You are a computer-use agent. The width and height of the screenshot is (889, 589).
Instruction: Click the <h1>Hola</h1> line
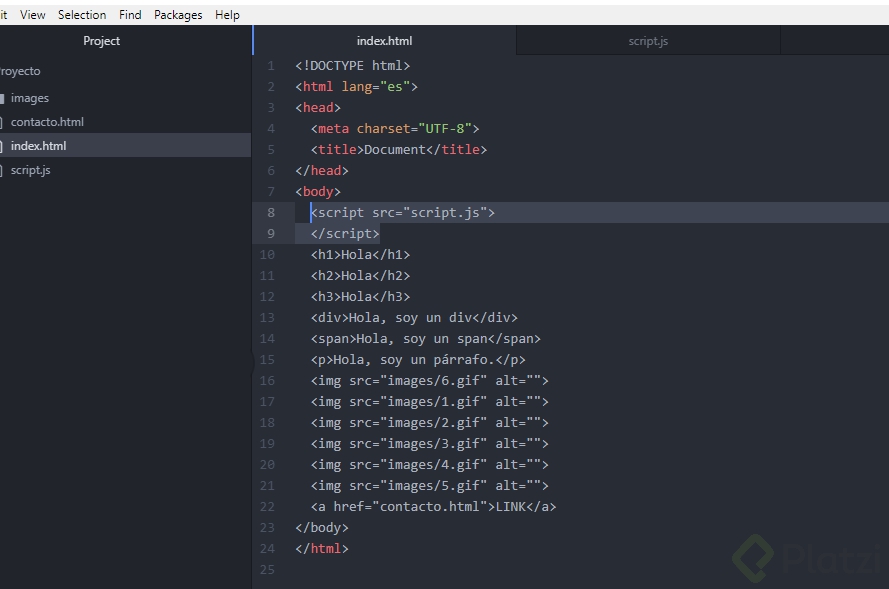click(x=361, y=255)
